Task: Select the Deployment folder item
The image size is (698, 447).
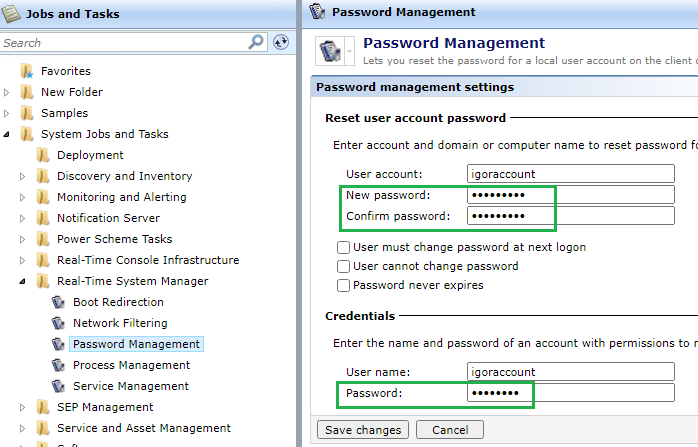Action: (x=90, y=155)
